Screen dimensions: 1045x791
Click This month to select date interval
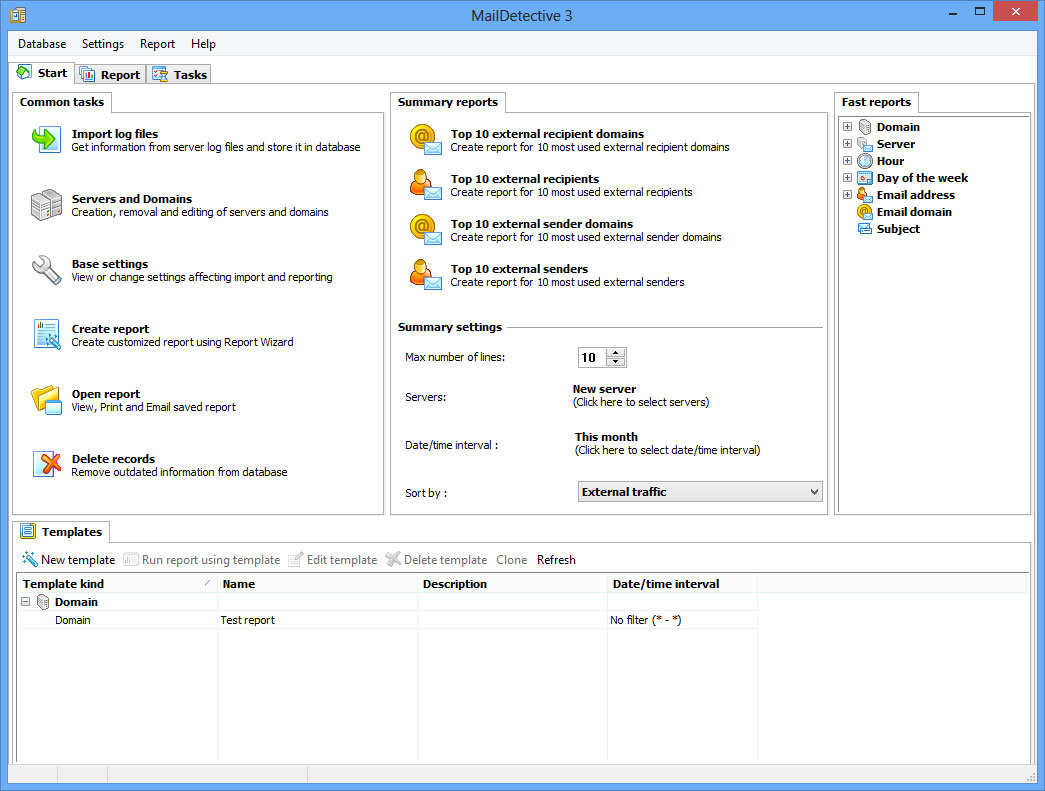tap(606, 436)
